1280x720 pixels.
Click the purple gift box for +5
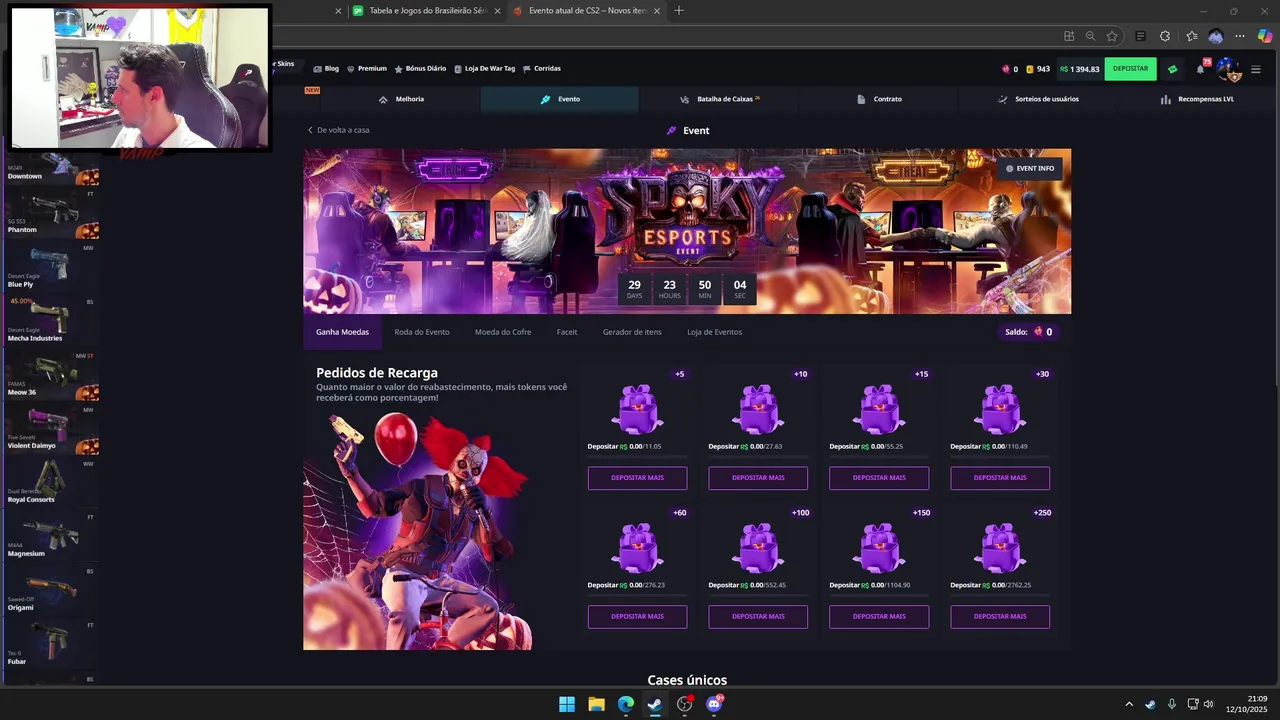tap(637, 409)
